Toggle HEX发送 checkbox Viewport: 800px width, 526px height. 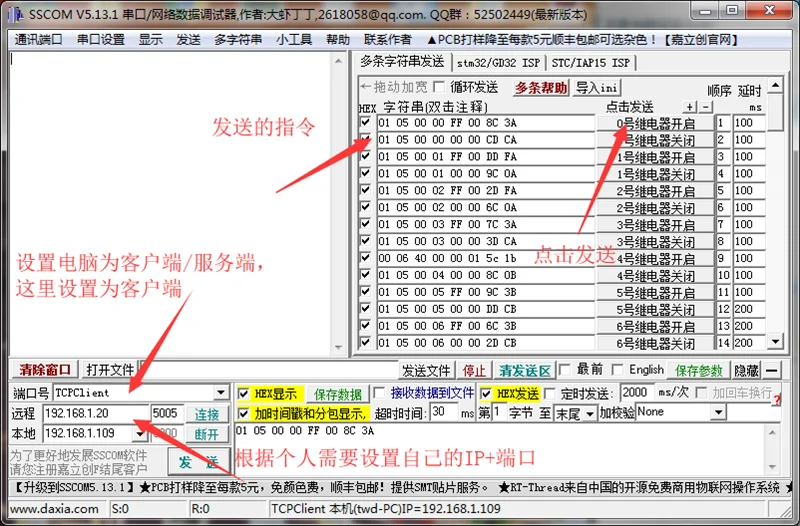(486, 394)
